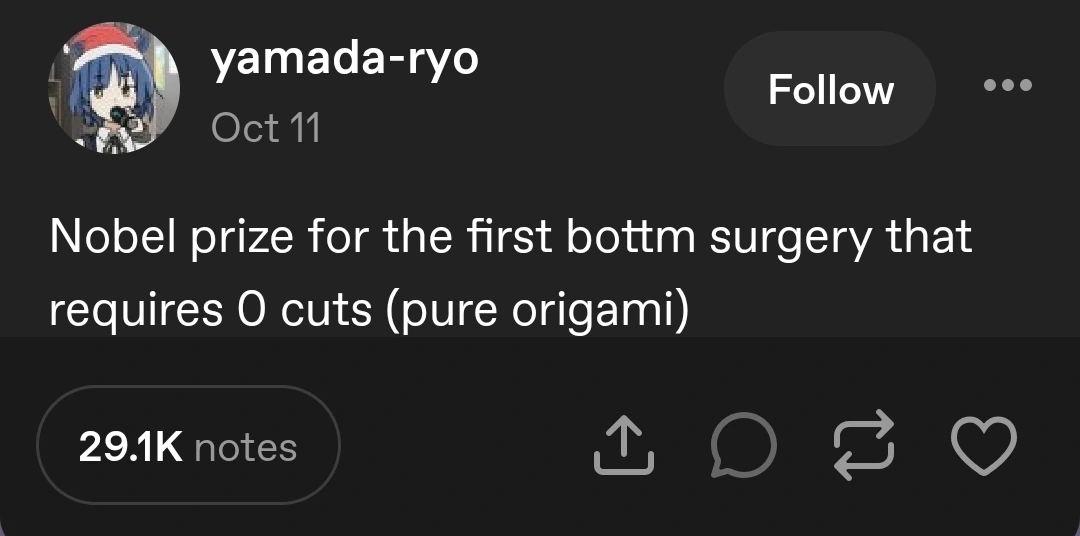Toggle the heart to favorite post
Image resolution: width=1080 pixels, height=536 pixels.
point(982,445)
